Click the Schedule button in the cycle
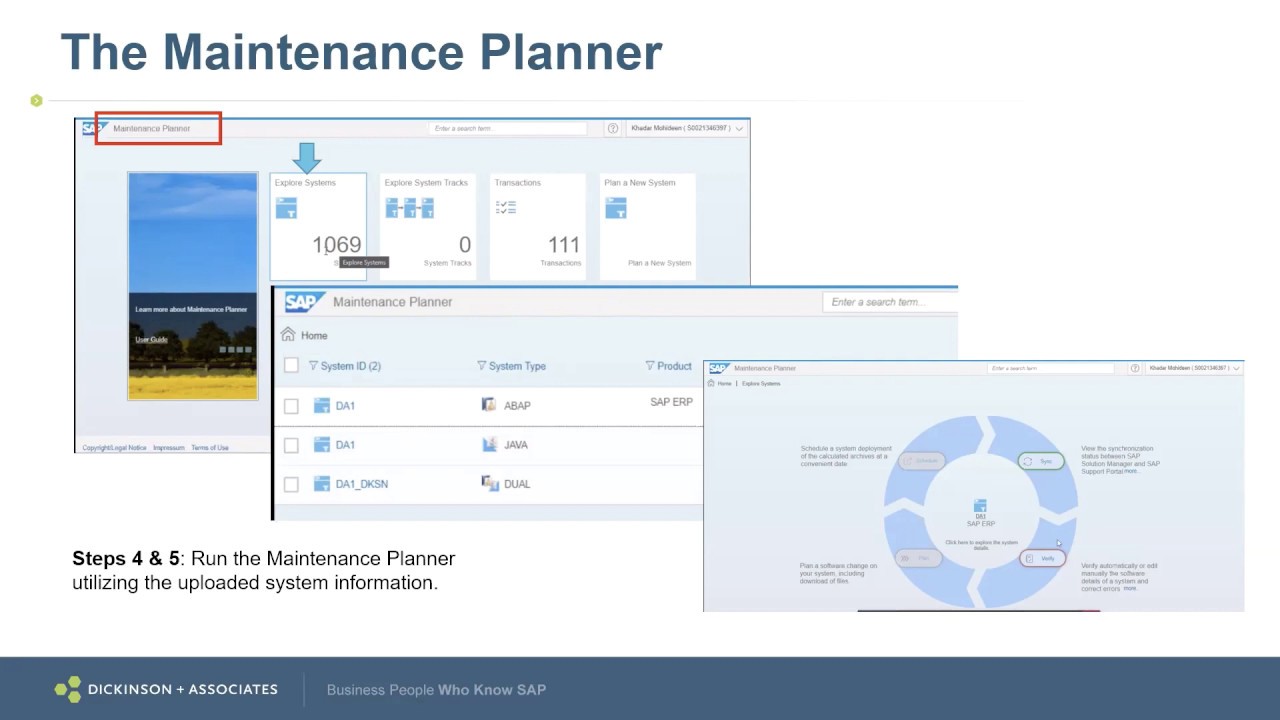 921,461
